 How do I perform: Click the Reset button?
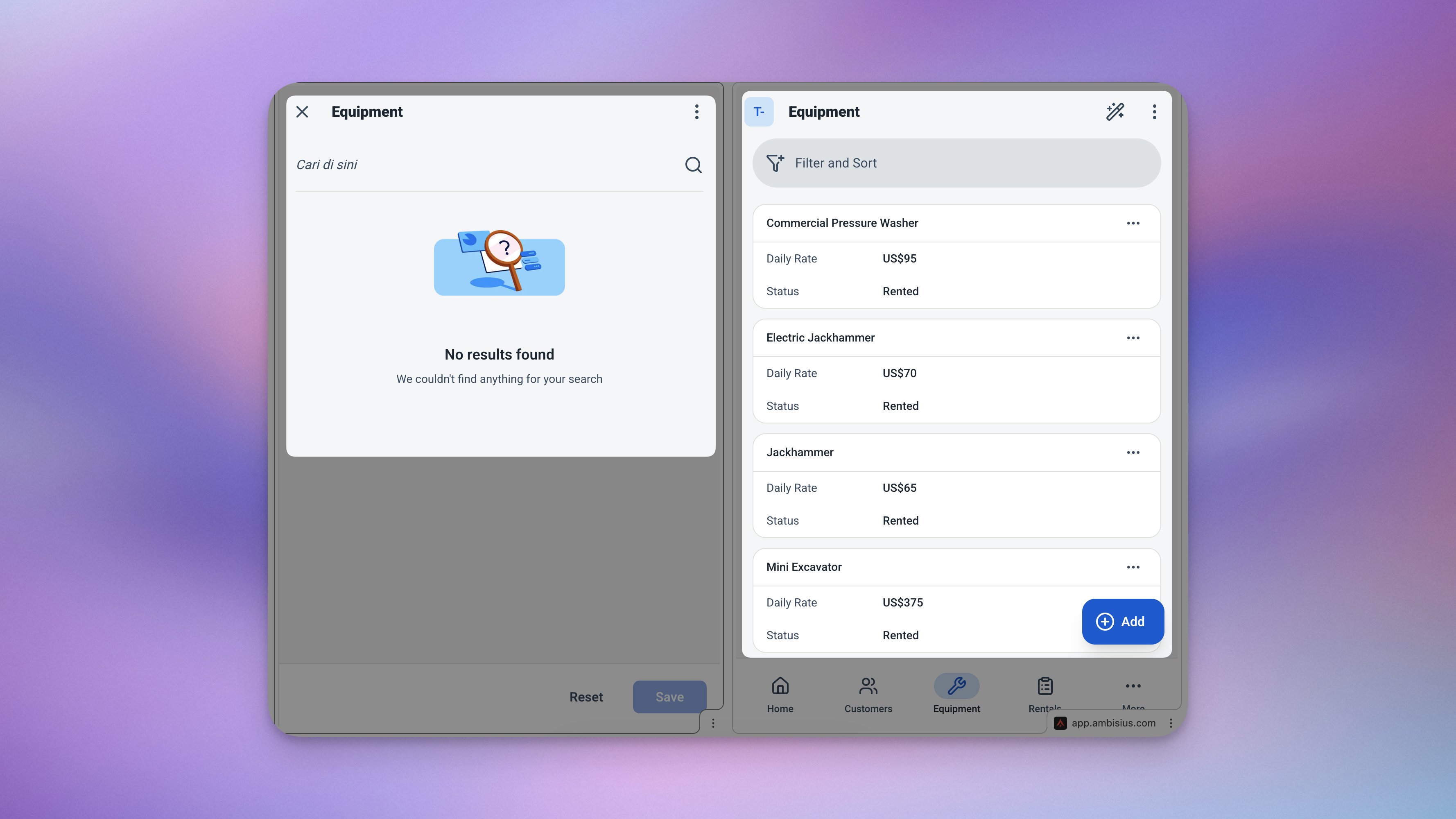(586, 697)
